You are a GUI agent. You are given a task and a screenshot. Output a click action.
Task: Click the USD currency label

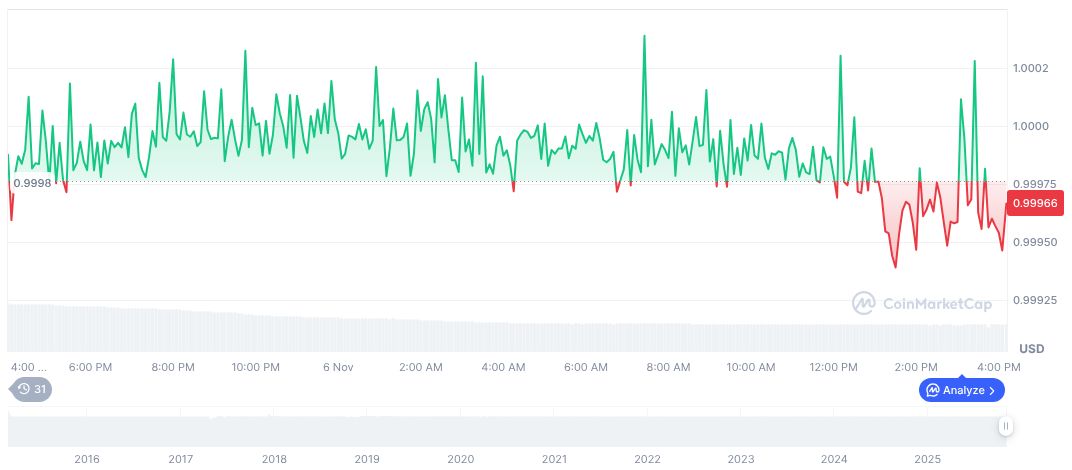(x=1031, y=348)
